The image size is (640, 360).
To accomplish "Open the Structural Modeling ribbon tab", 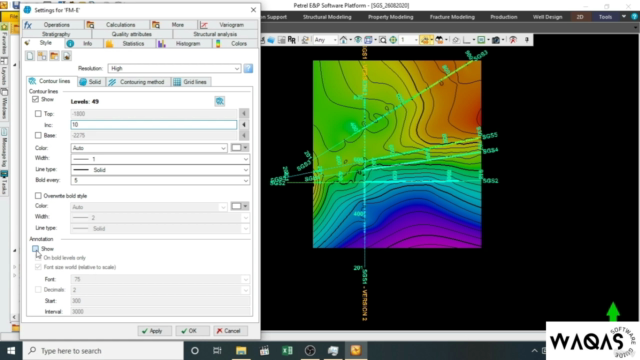I will 327,17.
